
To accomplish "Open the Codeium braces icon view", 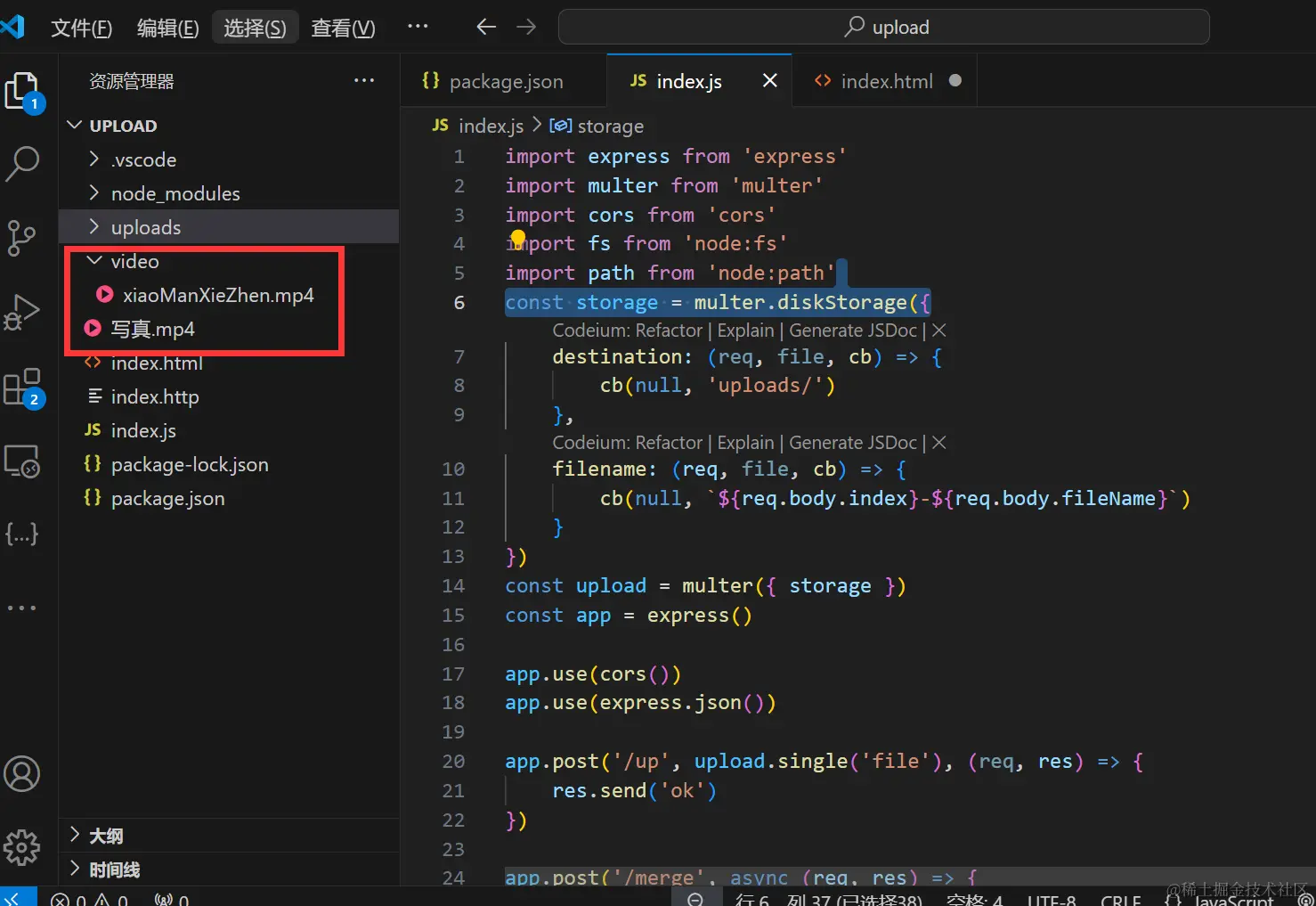I will pos(22,534).
